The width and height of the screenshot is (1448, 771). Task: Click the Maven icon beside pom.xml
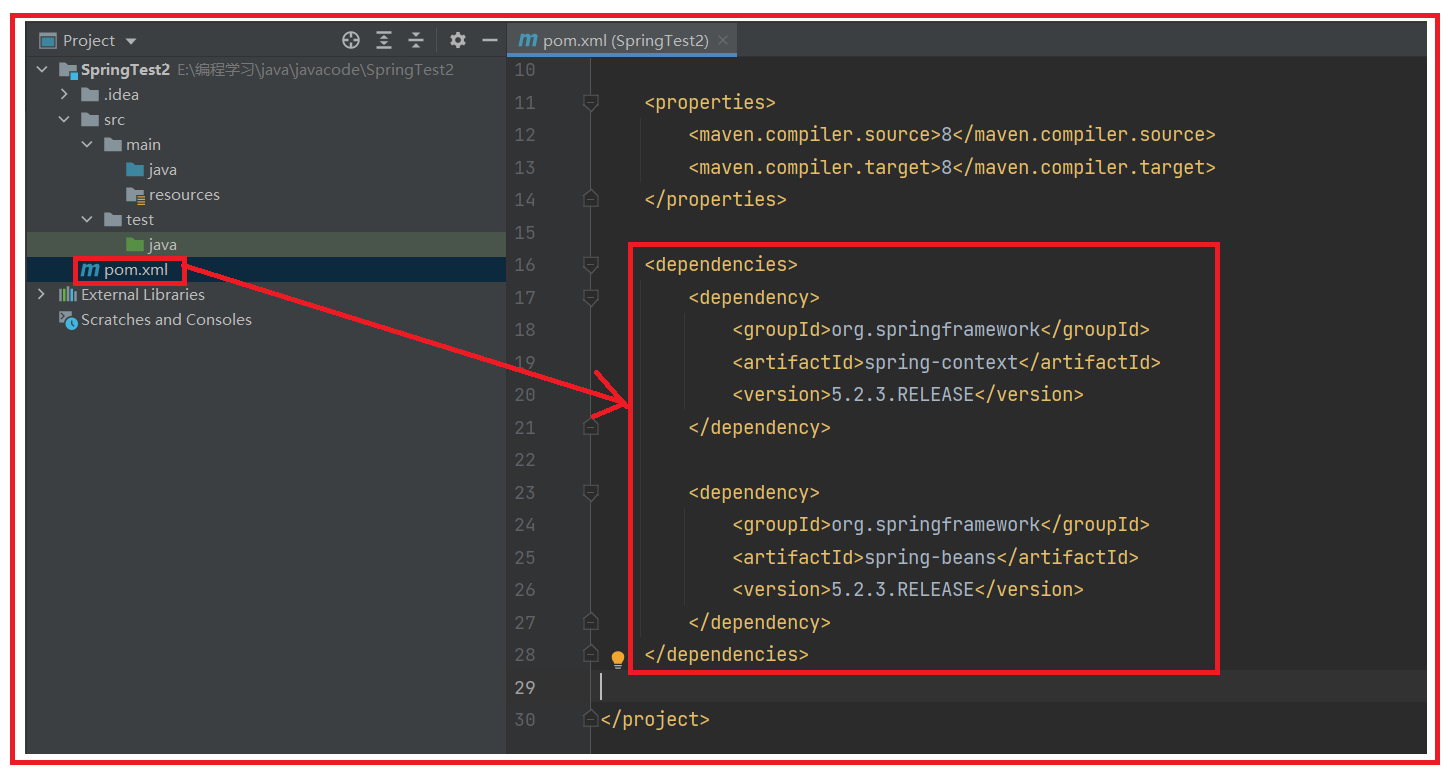point(90,270)
